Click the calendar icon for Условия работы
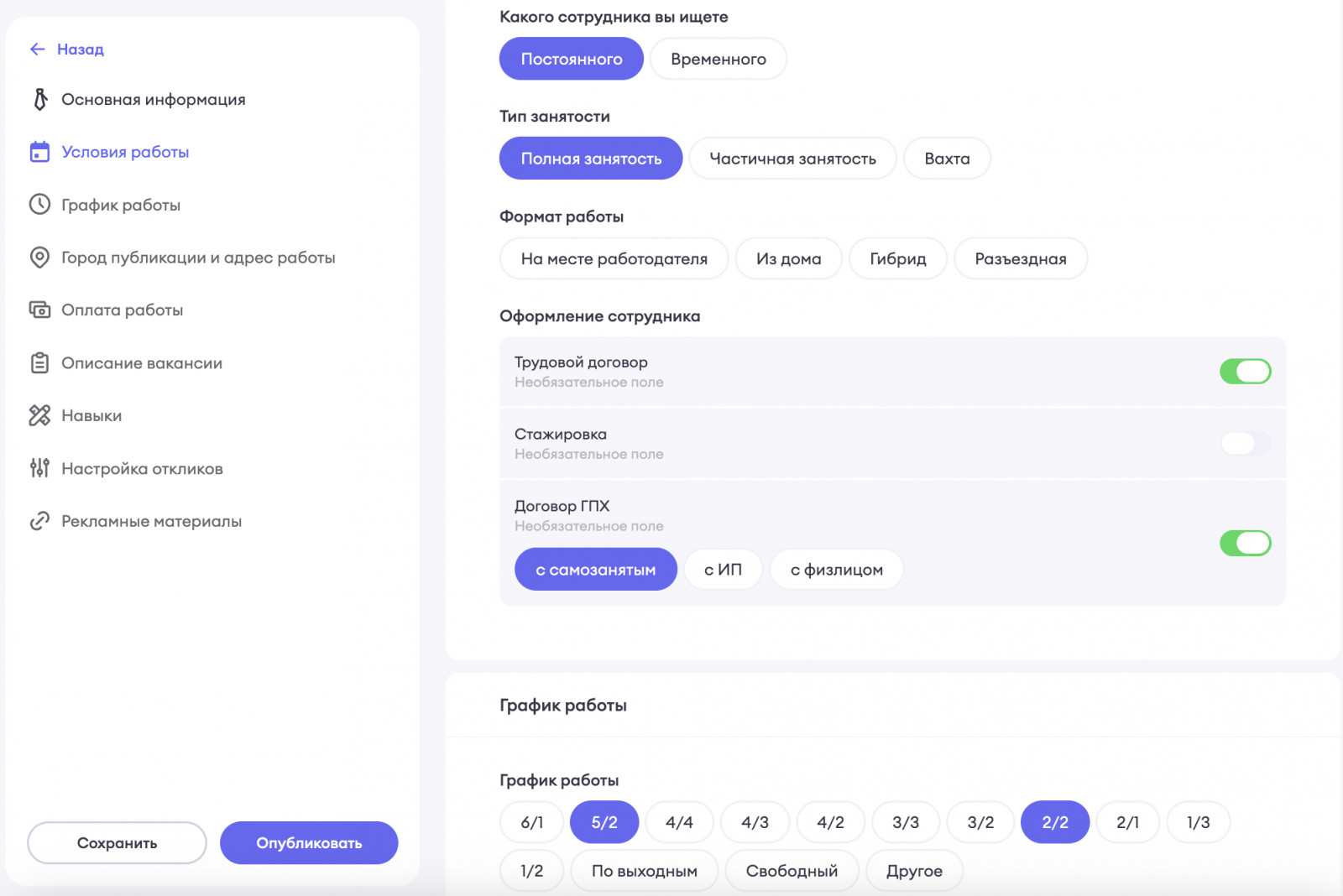Image resolution: width=1343 pixels, height=896 pixels. pos(39,152)
